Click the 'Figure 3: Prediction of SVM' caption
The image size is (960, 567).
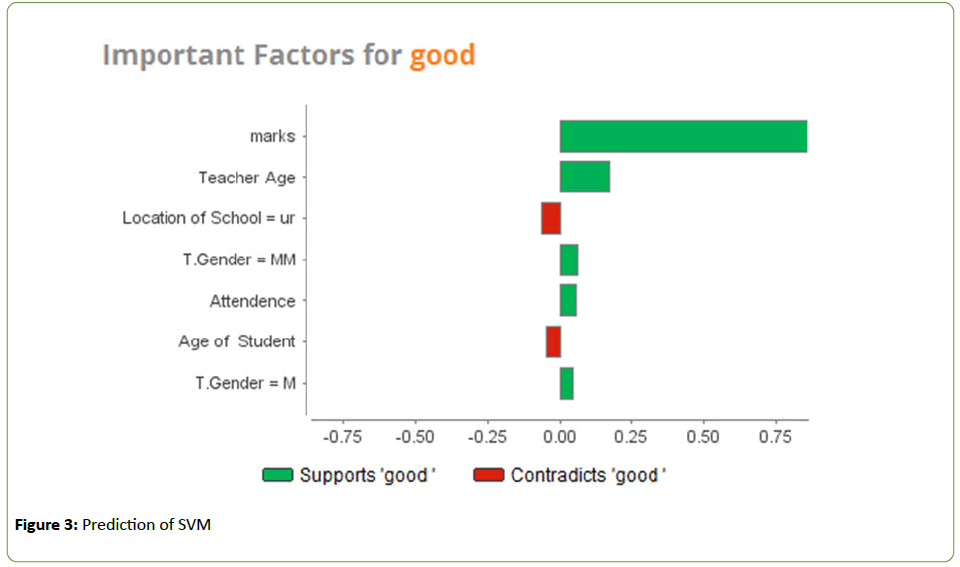coord(112,525)
